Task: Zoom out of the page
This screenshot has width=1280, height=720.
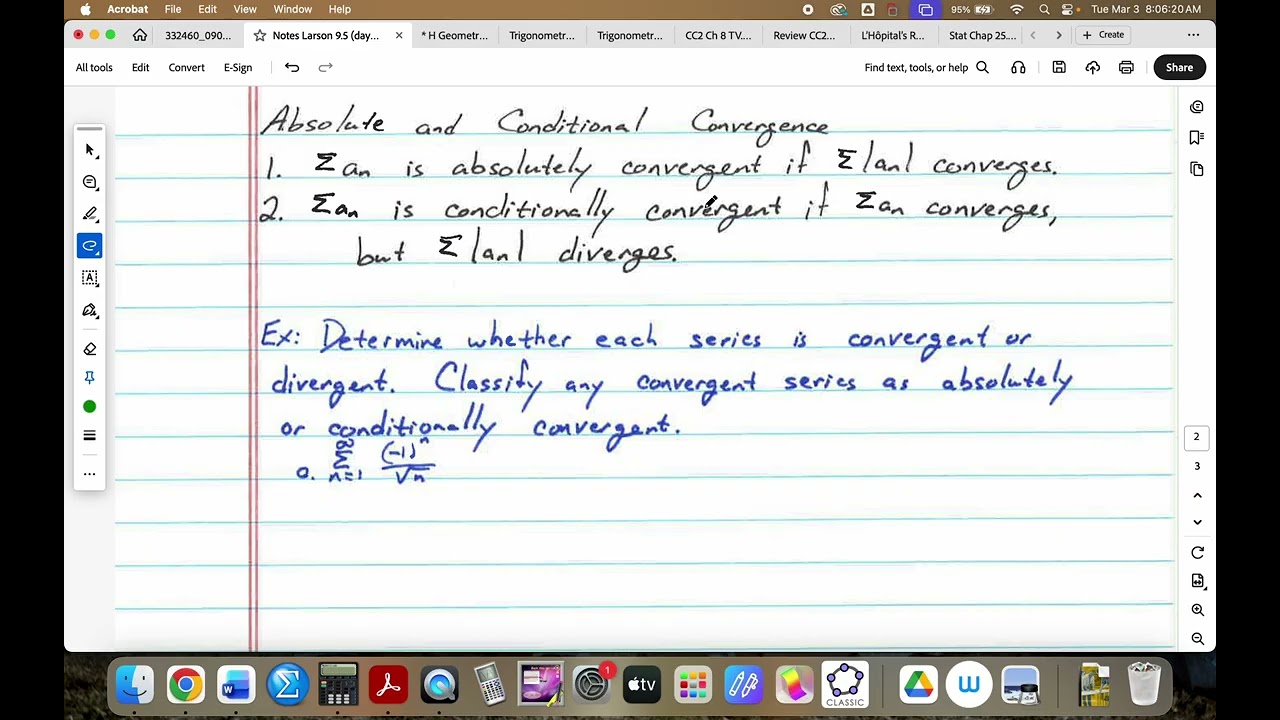Action: click(x=1197, y=639)
